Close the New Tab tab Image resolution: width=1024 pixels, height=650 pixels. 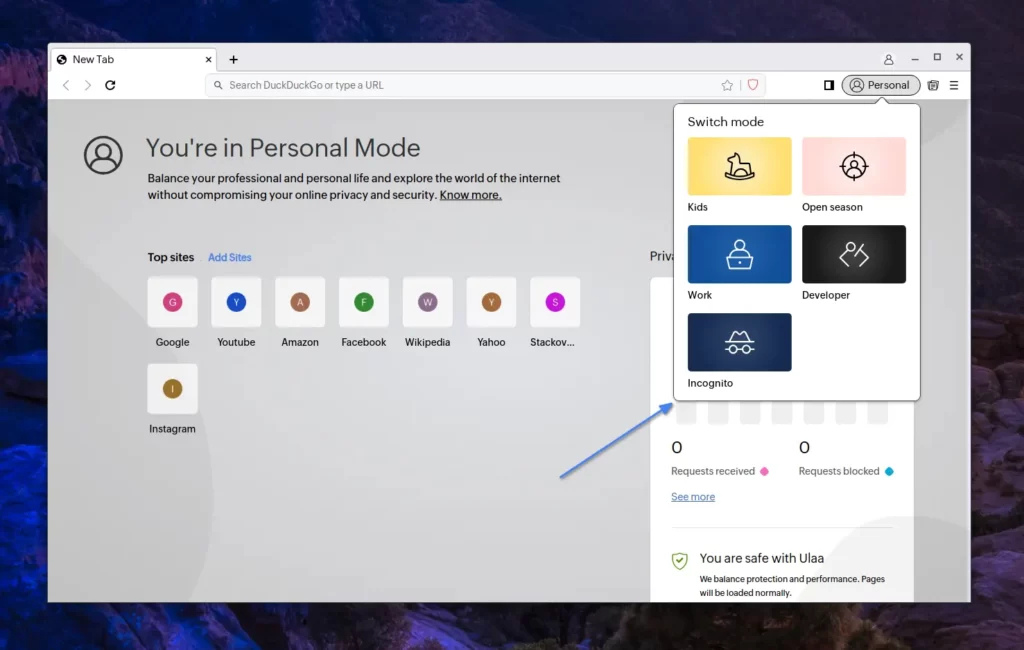(x=209, y=59)
